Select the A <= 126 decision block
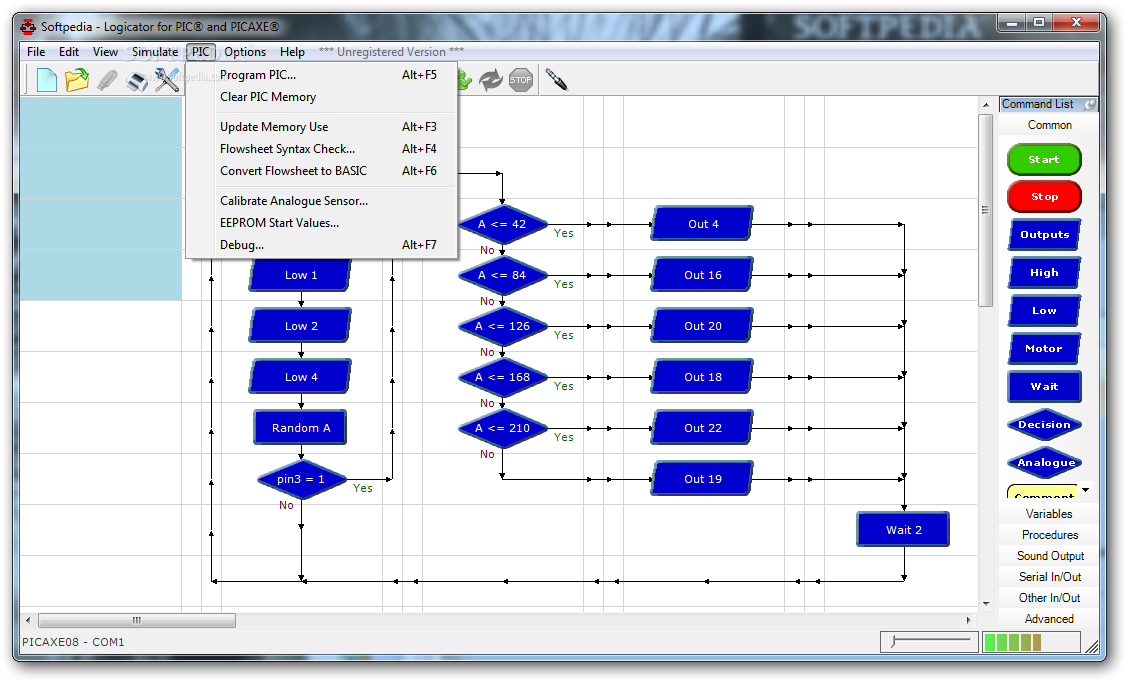 click(x=502, y=326)
